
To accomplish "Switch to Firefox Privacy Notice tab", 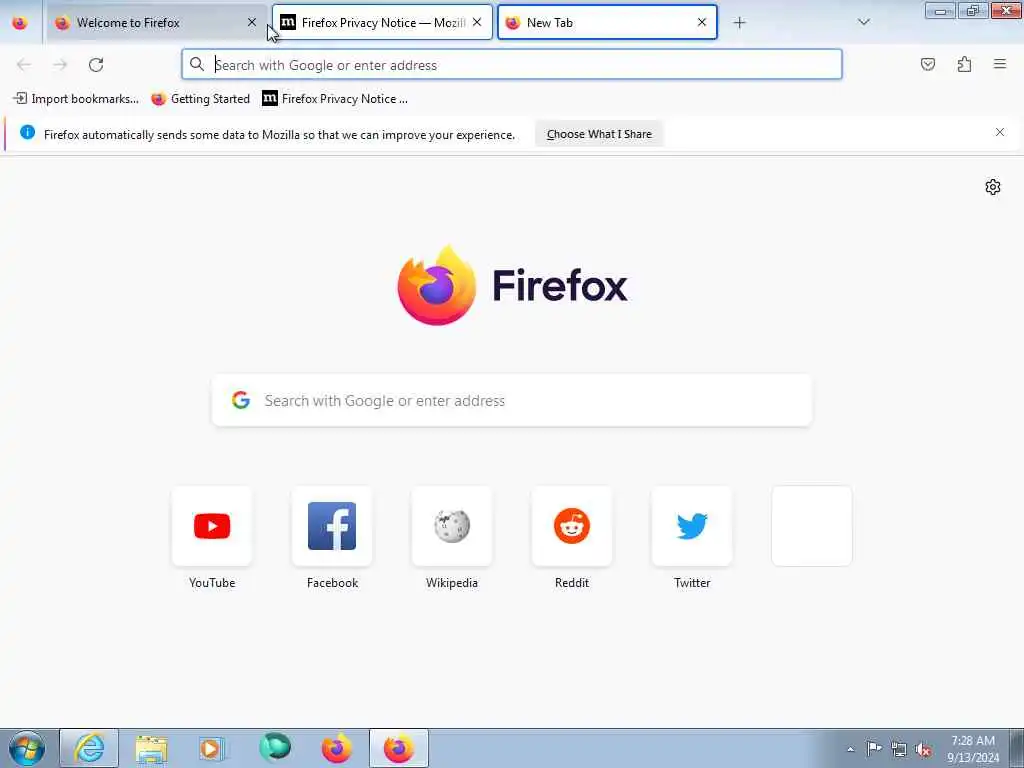I will pos(382,23).
